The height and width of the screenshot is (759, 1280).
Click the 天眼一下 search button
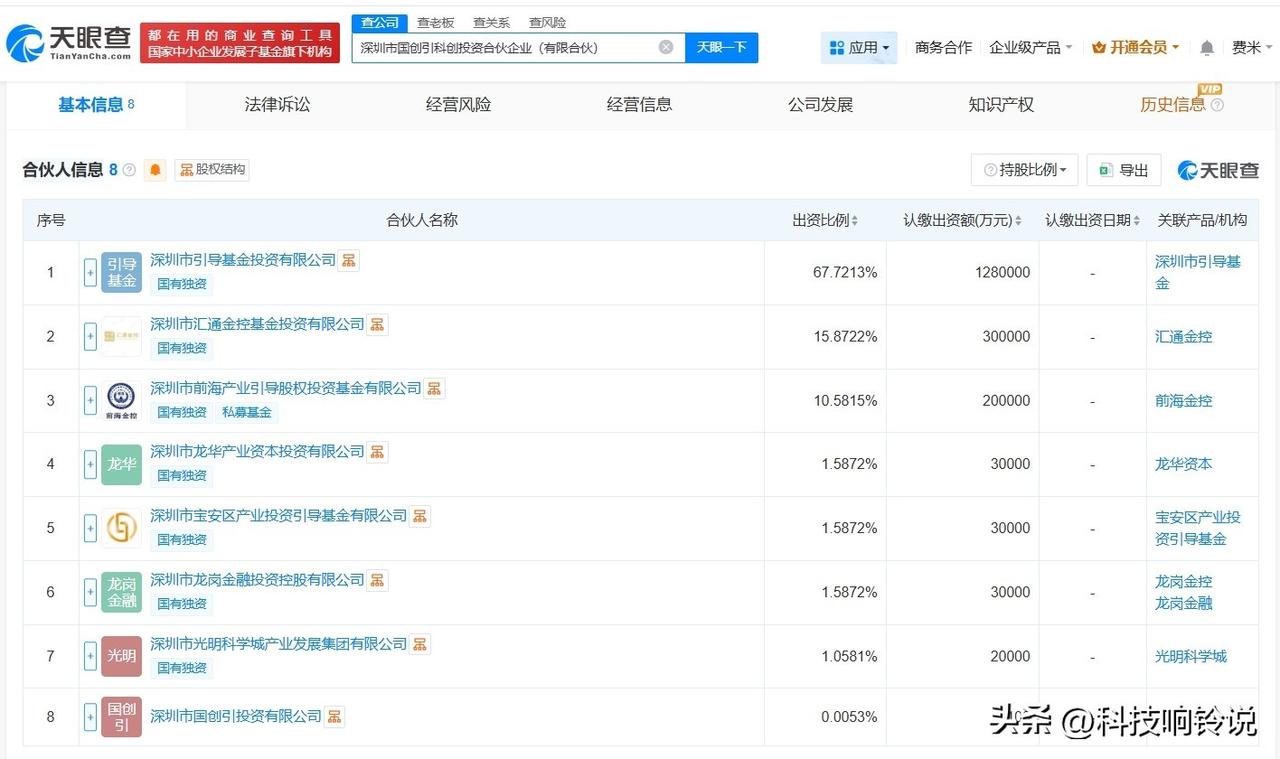coord(721,47)
